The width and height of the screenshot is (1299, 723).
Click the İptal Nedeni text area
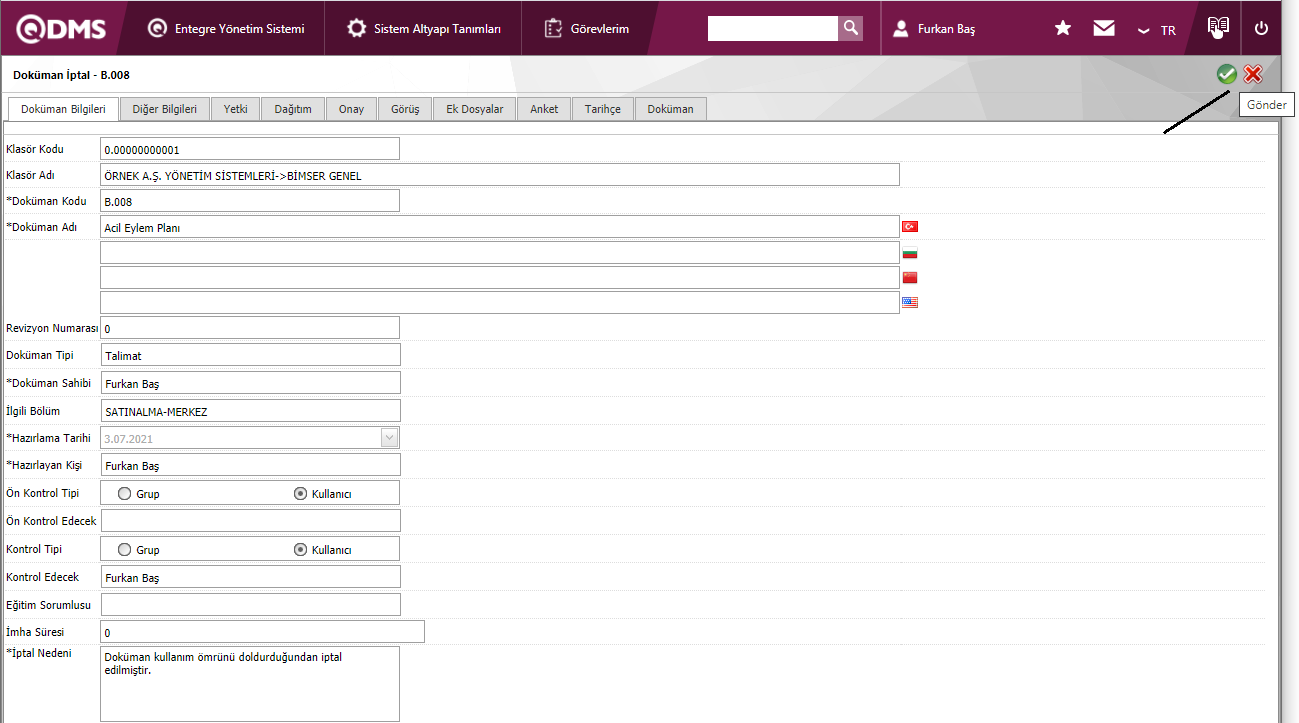pos(250,683)
